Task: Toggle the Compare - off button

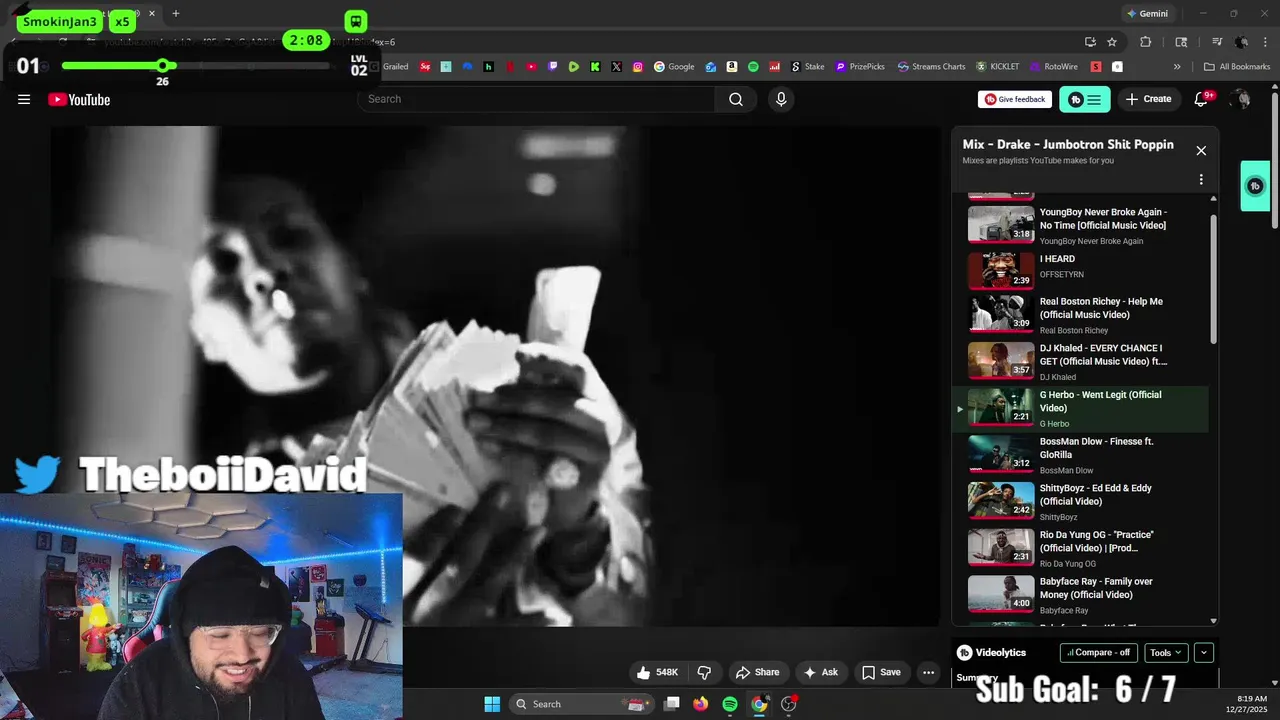Action: (1098, 653)
